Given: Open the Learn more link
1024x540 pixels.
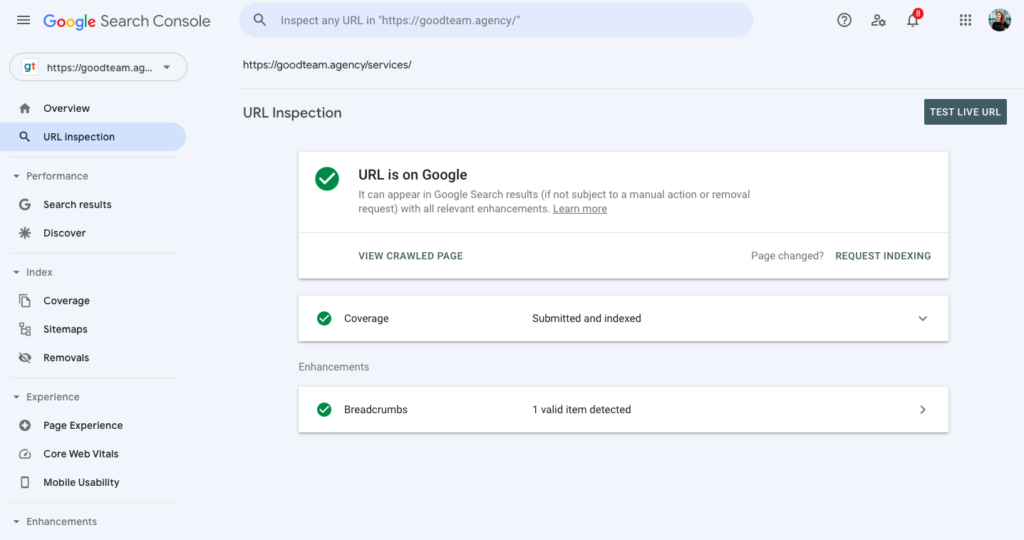Looking at the screenshot, I should pos(580,209).
